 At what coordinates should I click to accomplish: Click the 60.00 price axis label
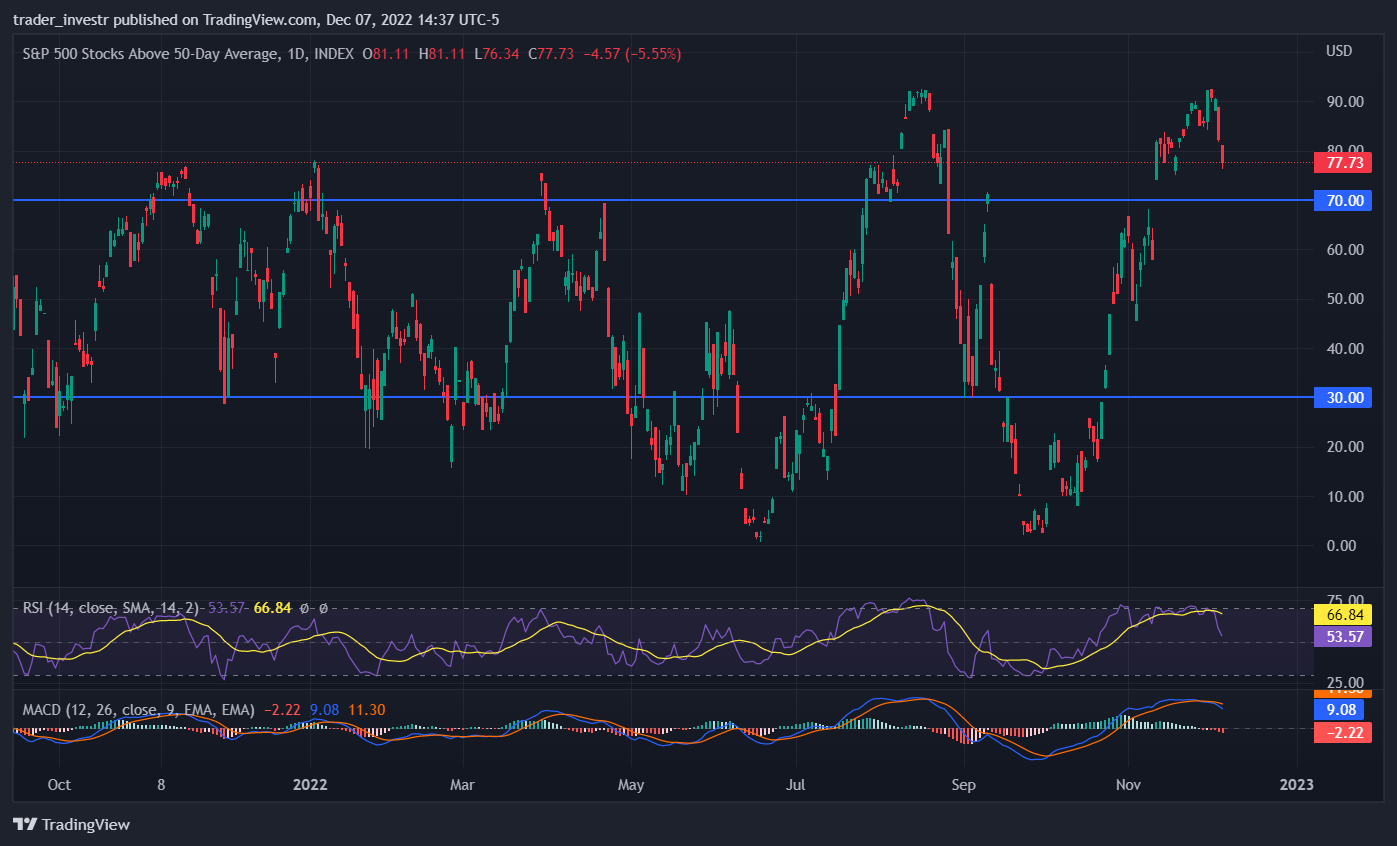(x=1345, y=250)
